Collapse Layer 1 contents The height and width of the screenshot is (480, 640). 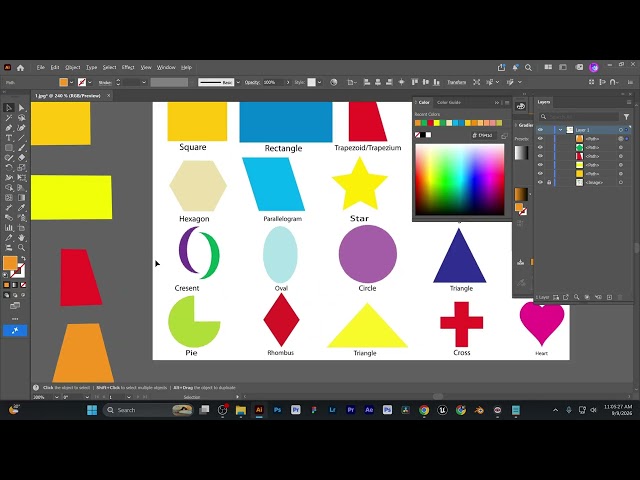(x=560, y=130)
